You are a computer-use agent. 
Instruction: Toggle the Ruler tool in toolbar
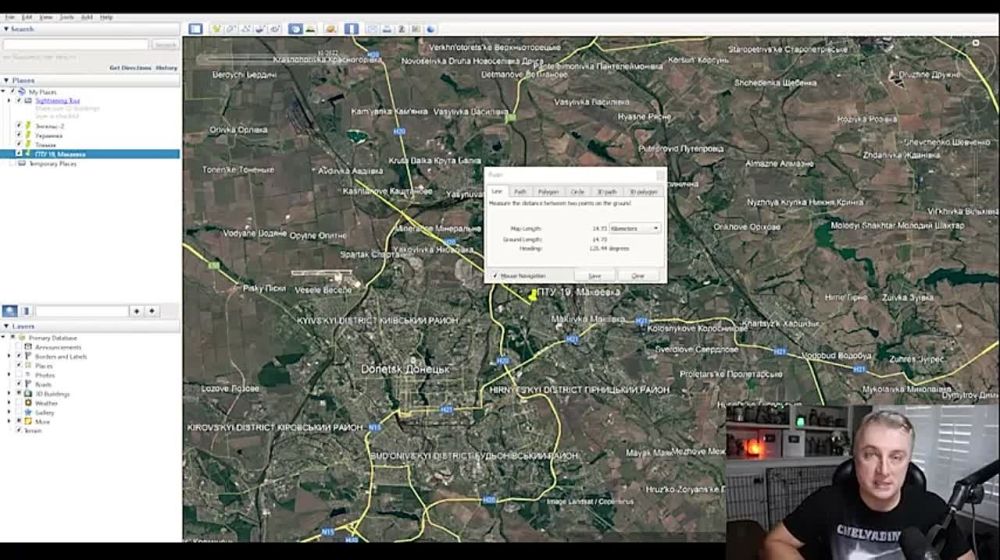pos(351,29)
